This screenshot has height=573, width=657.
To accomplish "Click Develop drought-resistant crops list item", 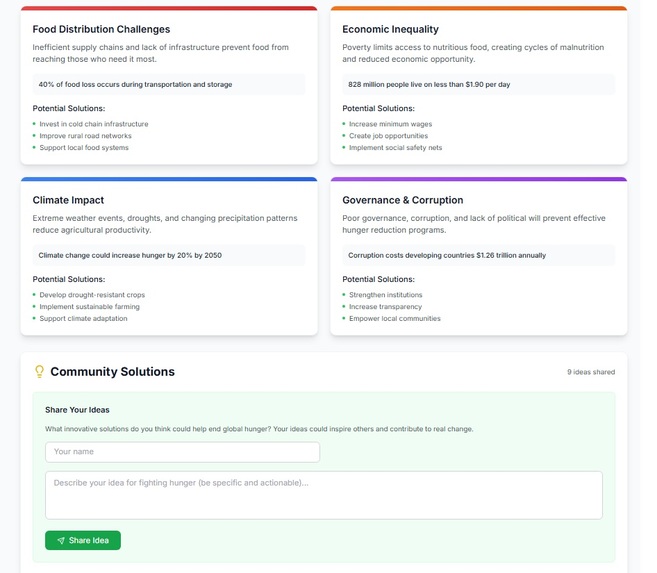I will click(x=92, y=295).
